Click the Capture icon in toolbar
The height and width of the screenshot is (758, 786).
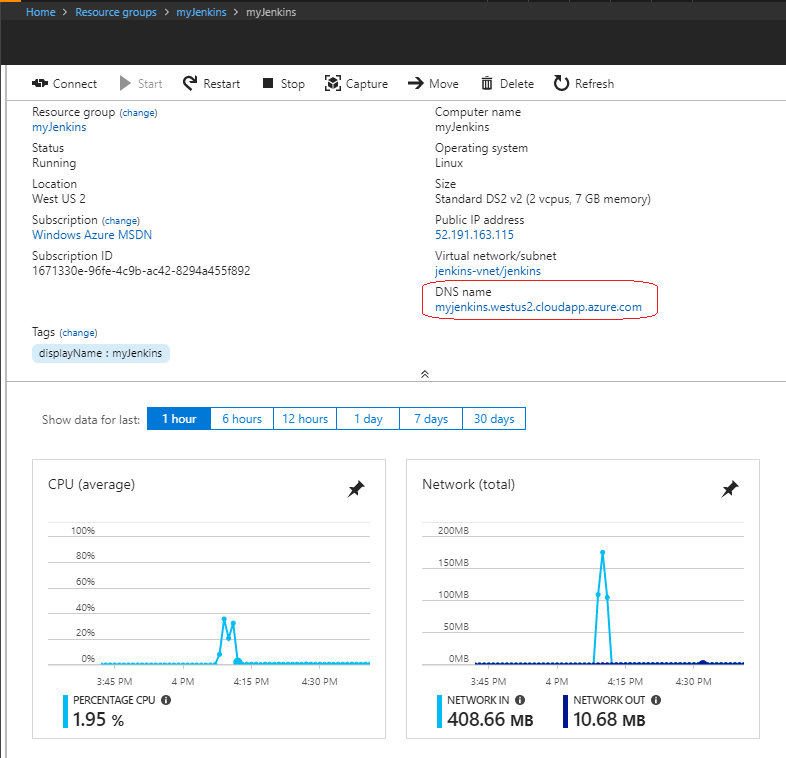332,83
